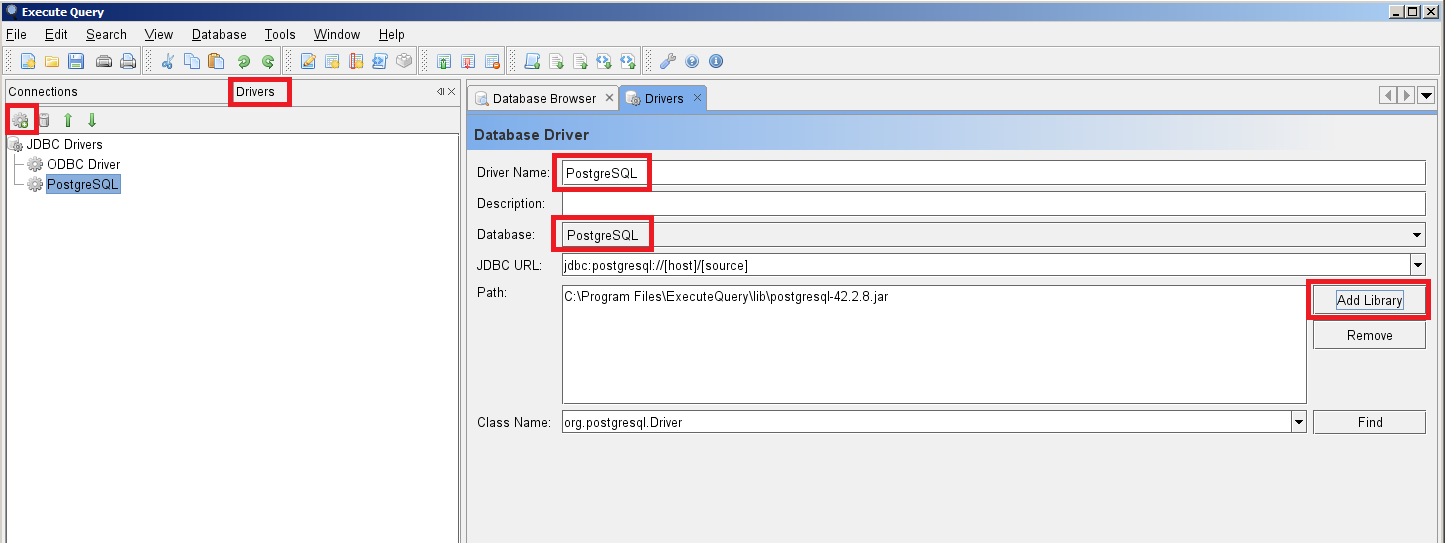Screen dimensions: 1445x543
Task: Click the delete driver trash icon
Action: coord(44,120)
